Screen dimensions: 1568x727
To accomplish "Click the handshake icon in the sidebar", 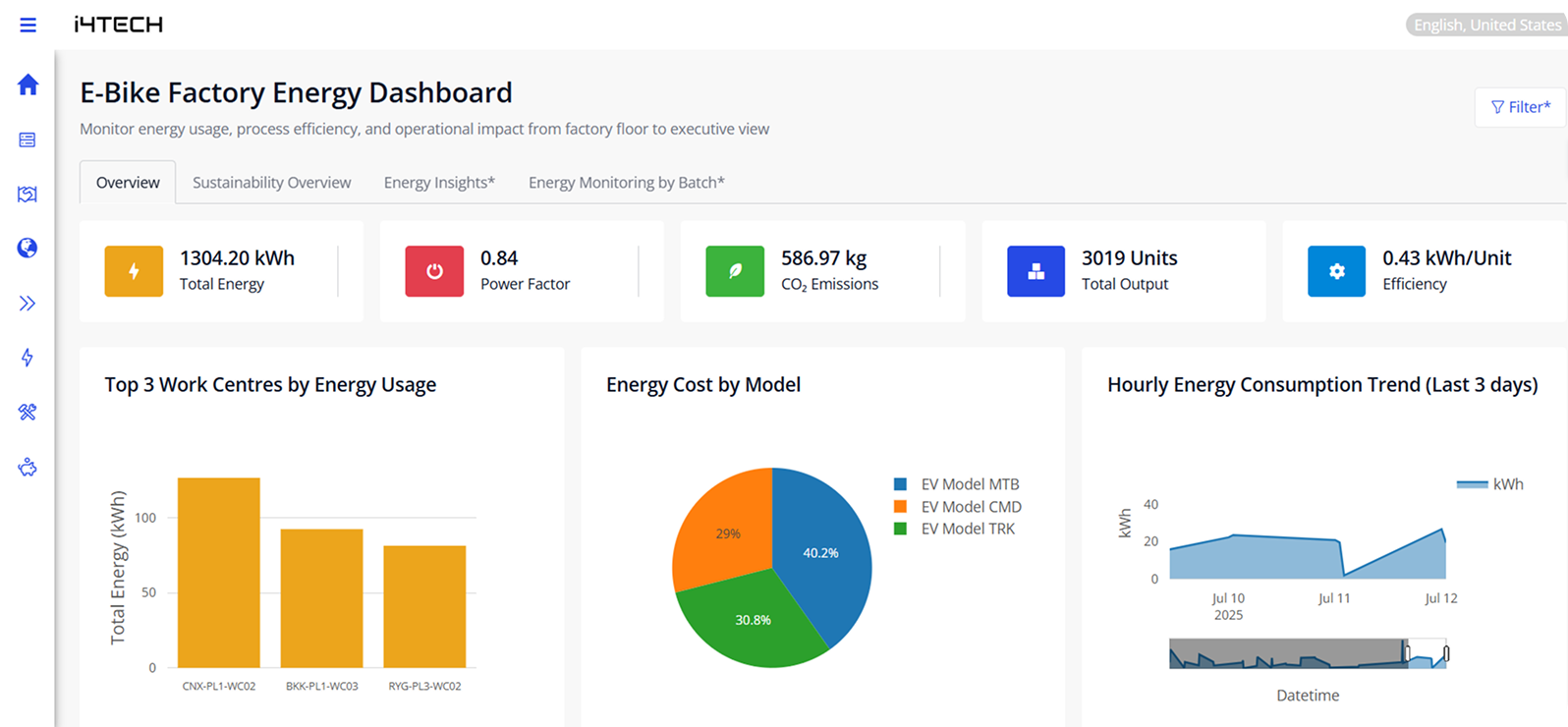I will pos(28,195).
